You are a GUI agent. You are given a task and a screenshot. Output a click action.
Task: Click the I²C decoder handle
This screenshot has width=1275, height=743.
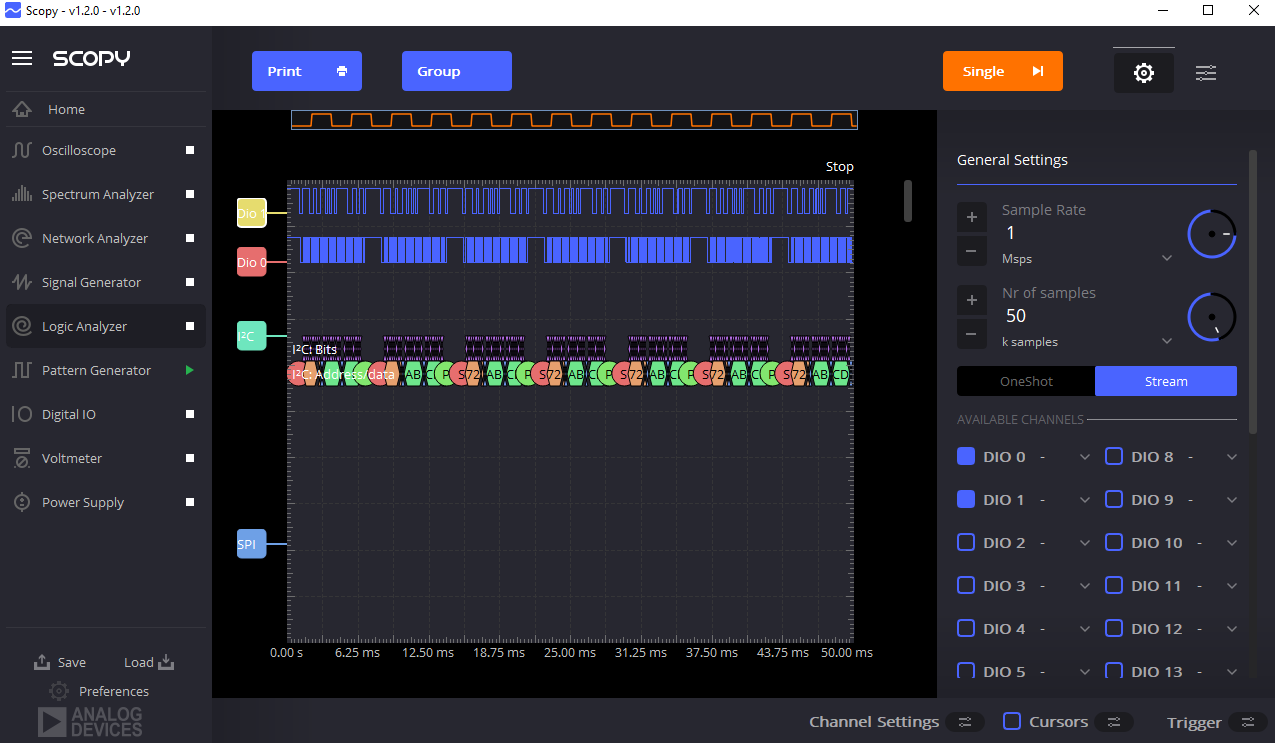251,336
